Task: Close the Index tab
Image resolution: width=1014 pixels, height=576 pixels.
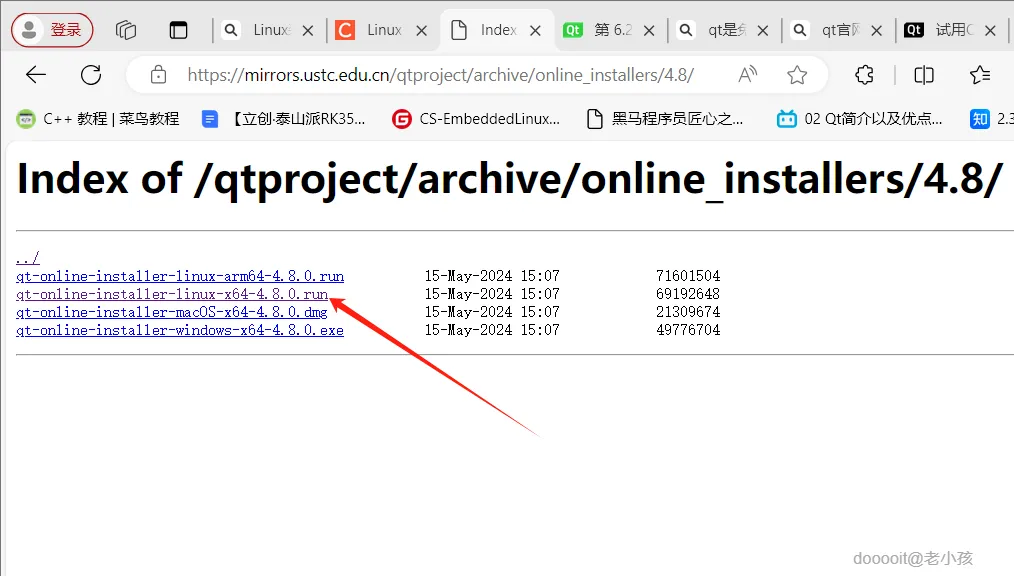Action: click(535, 30)
